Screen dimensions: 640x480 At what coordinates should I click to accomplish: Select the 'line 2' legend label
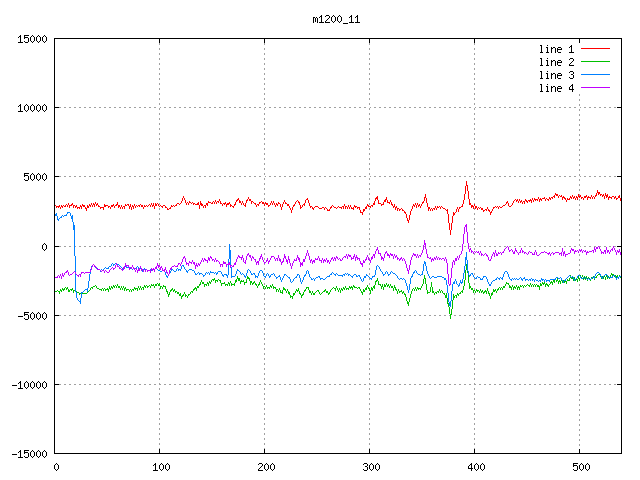[556, 62]
